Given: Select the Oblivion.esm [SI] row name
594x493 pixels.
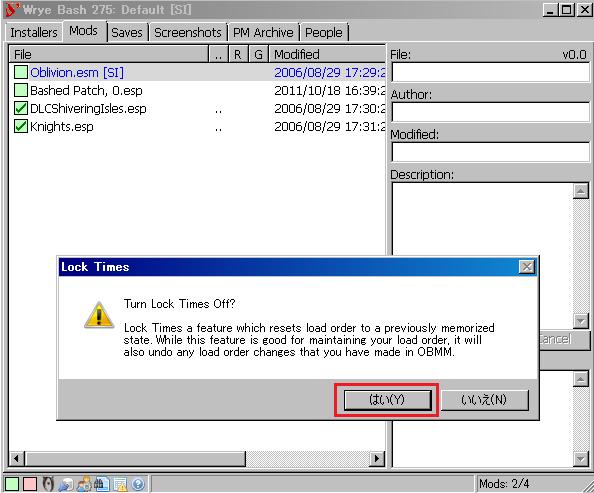Looking at the screenshot, I should pos(77,72).
